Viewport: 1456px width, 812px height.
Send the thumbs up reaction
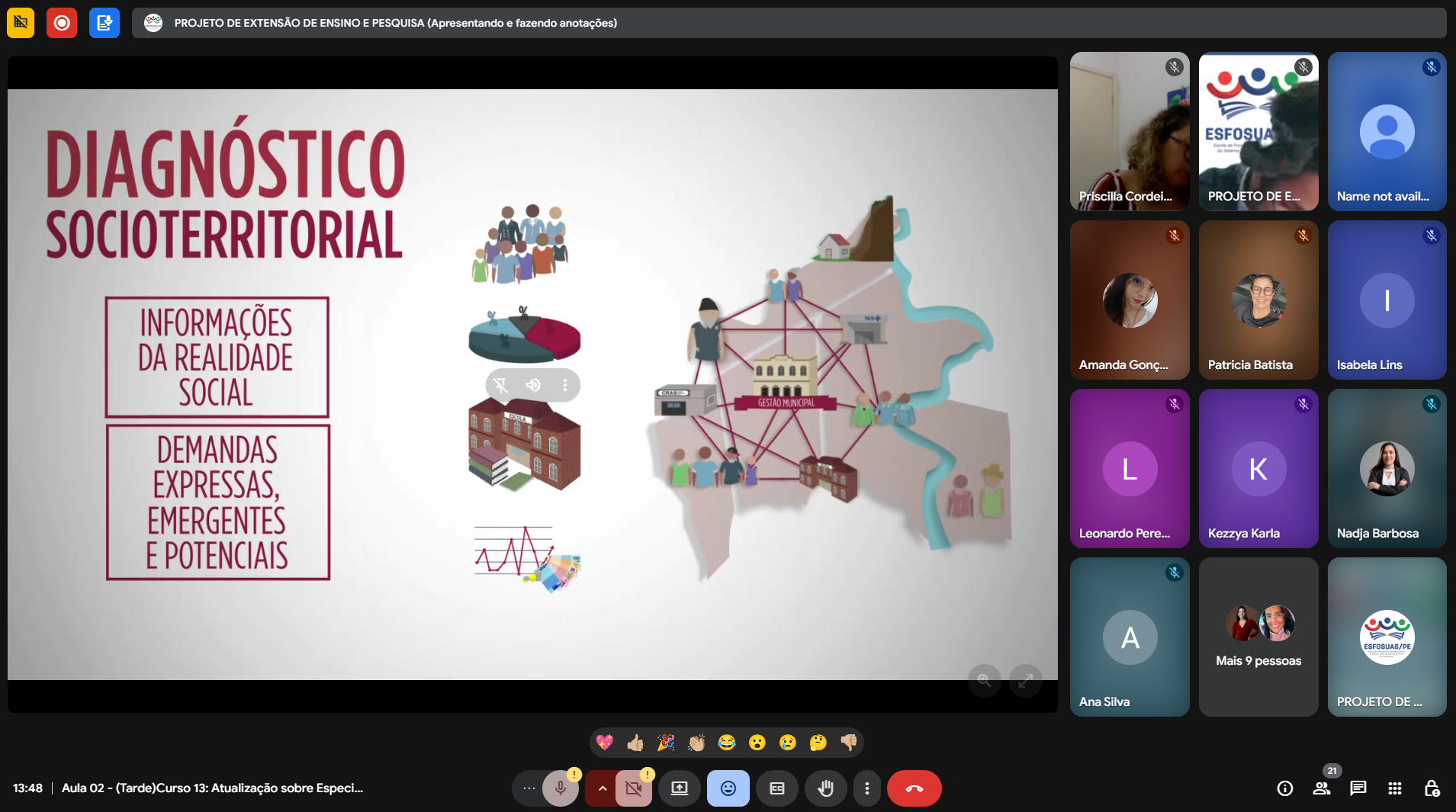pyautogui.click(x=635, y=743)
